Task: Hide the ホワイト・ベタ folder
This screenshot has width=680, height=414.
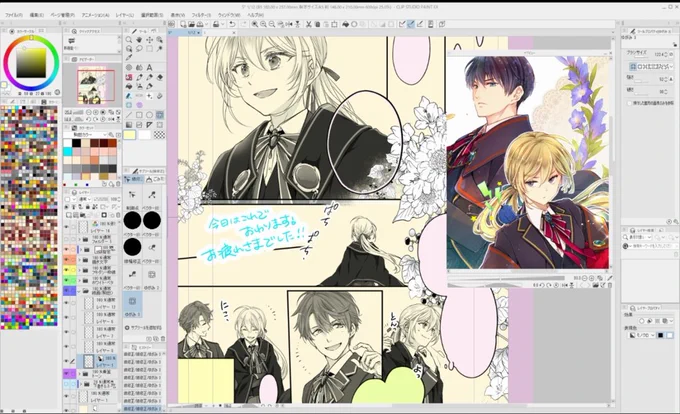Action: pos(66,280)
